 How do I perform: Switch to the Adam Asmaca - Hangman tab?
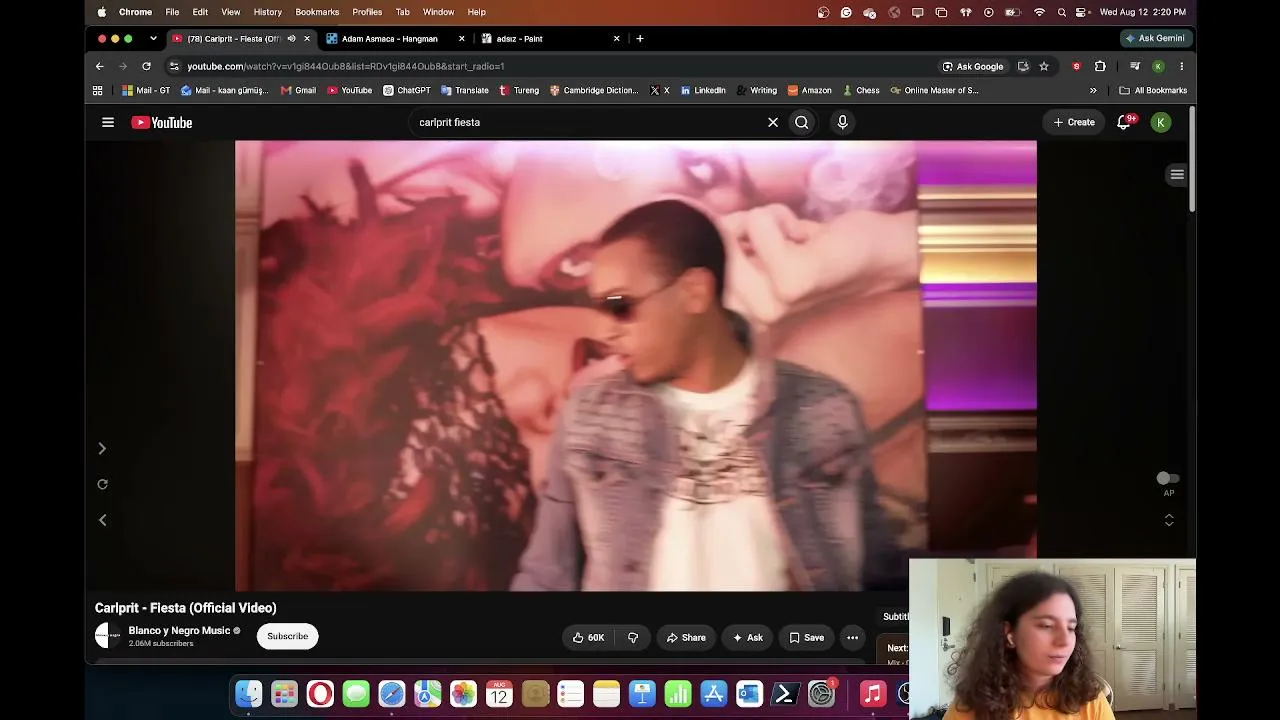(395, 39)
